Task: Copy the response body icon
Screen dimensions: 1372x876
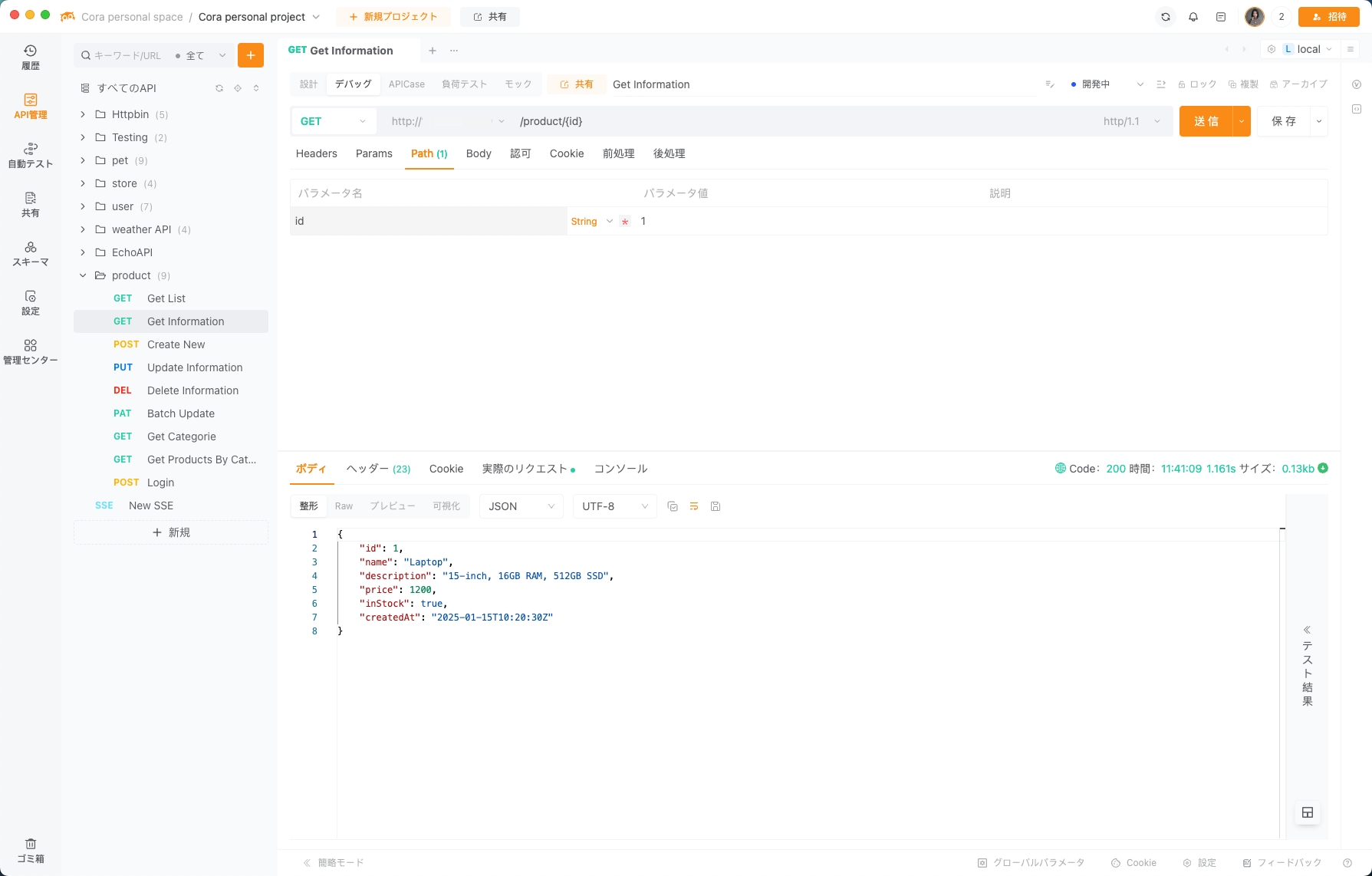Action: [673, 506]
